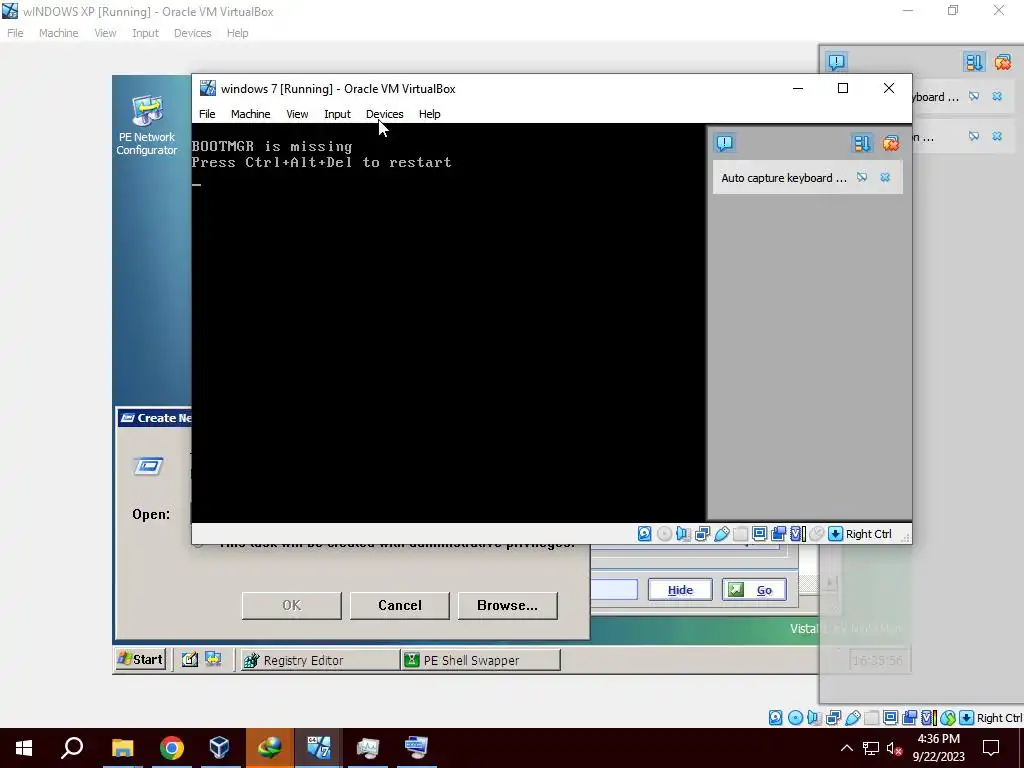Dismiss keyboard notification in wINDOWS XP panel
The width and height of the screenshot is (1024, 768).
click(x=997, y=97)
